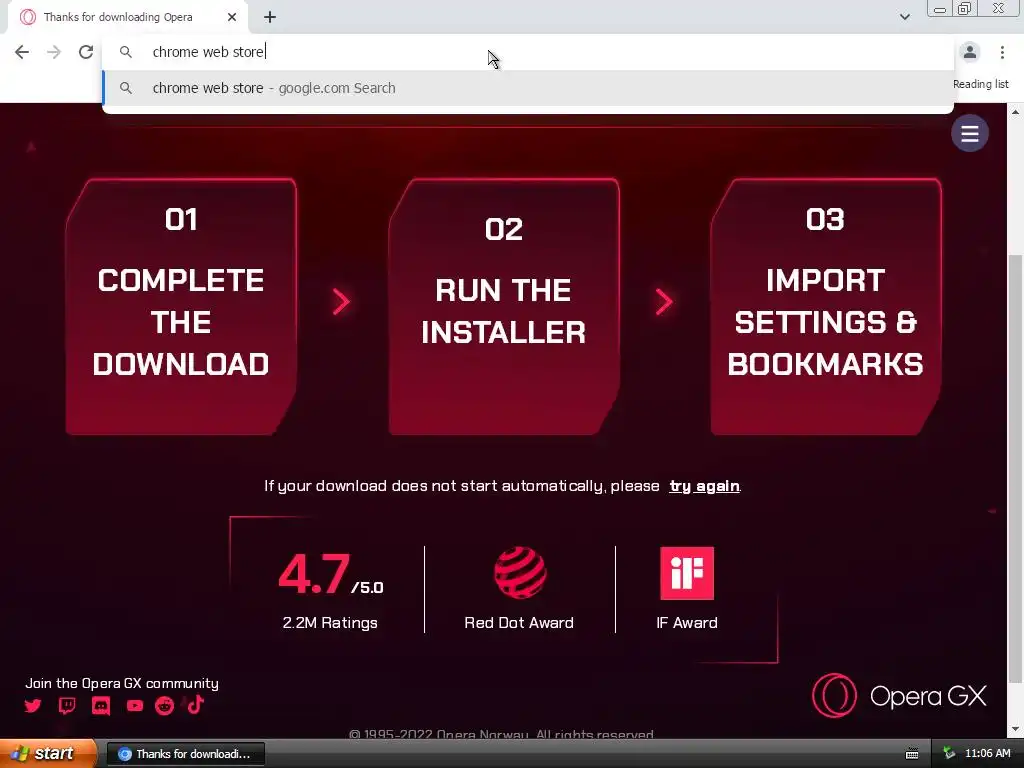Open the Windows start menu
Image resolution: width=1024 pixels, height=768 pixels.
click(x=48, y=754)
